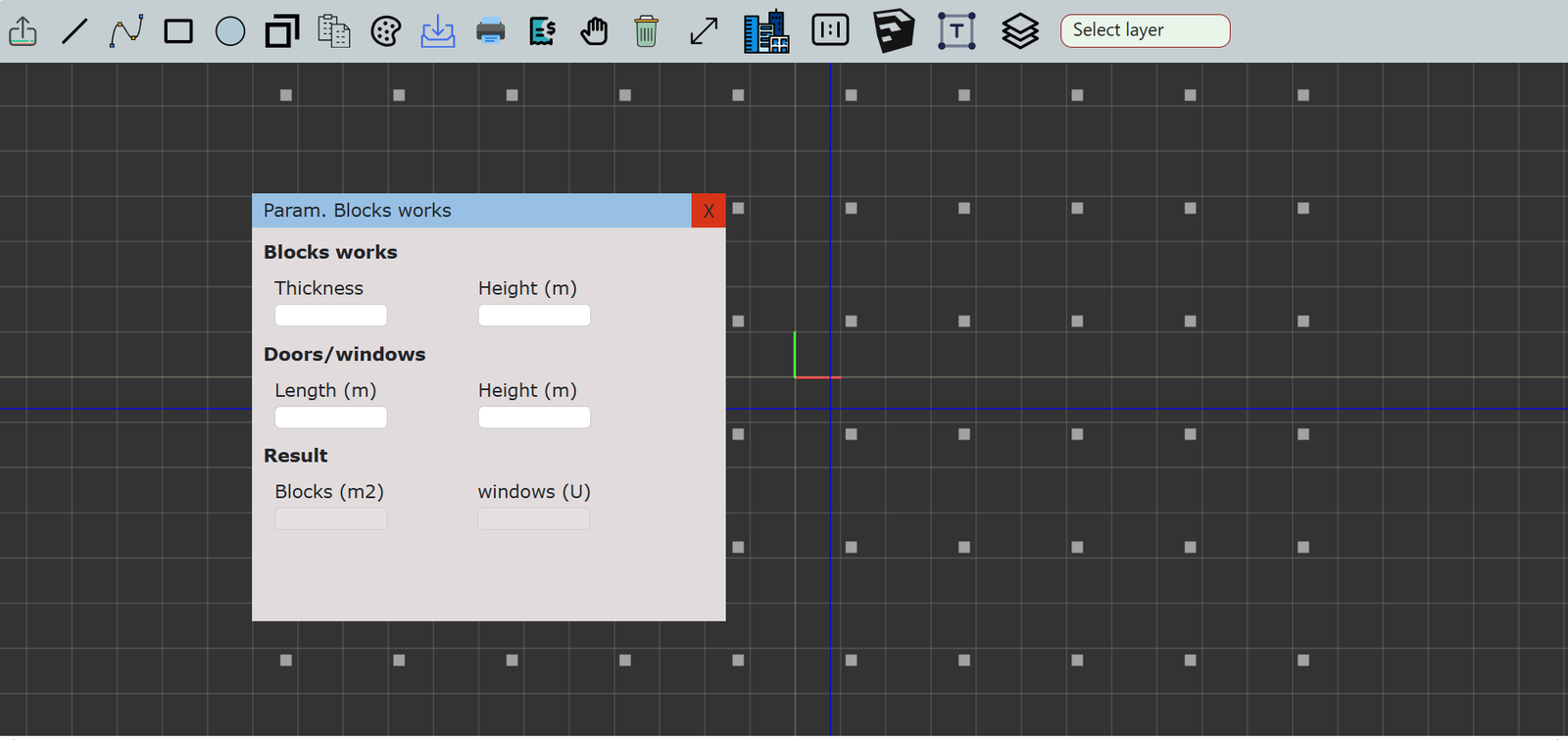
Task: Click the trash can delete icon
Action: [646, 31]
